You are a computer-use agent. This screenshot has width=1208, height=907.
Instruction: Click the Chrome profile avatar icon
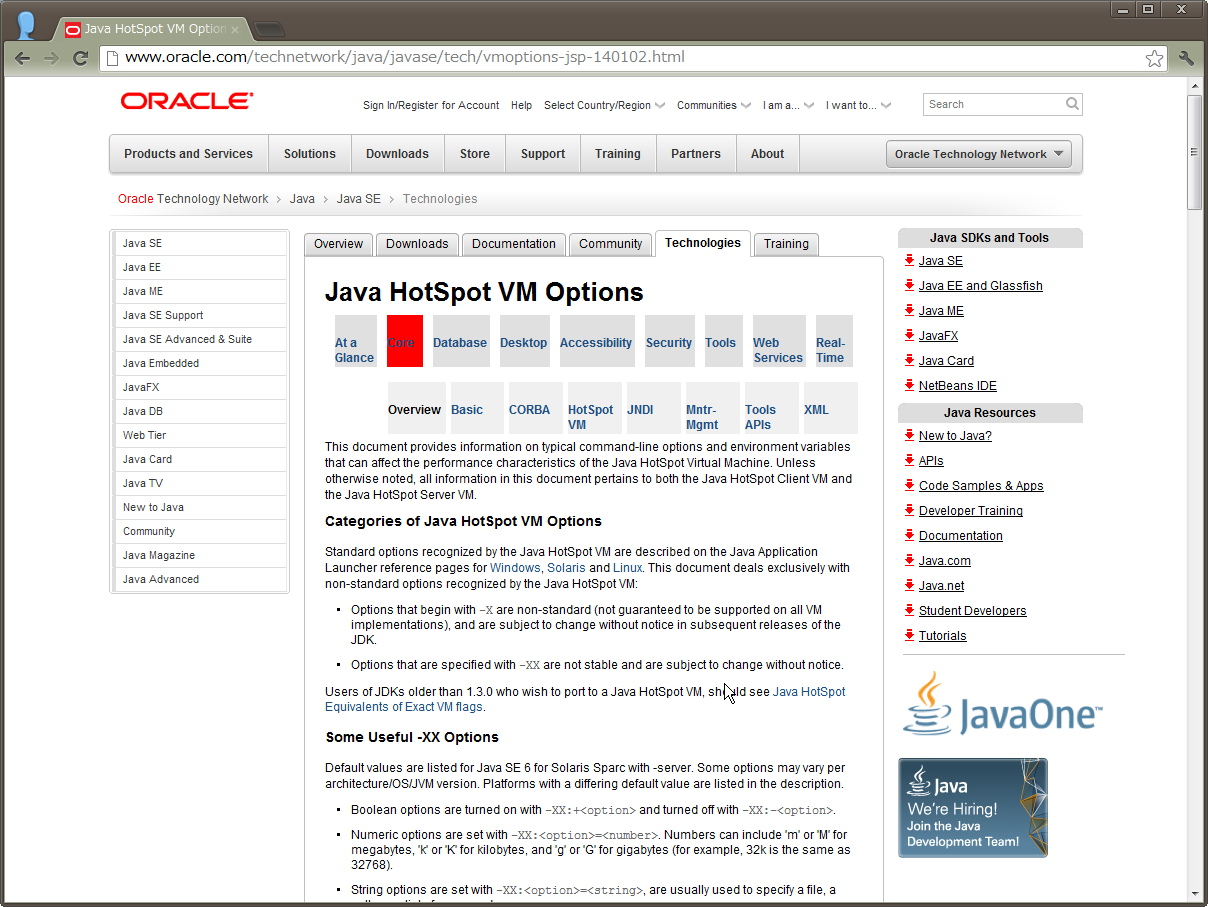(x=27, y=26)
